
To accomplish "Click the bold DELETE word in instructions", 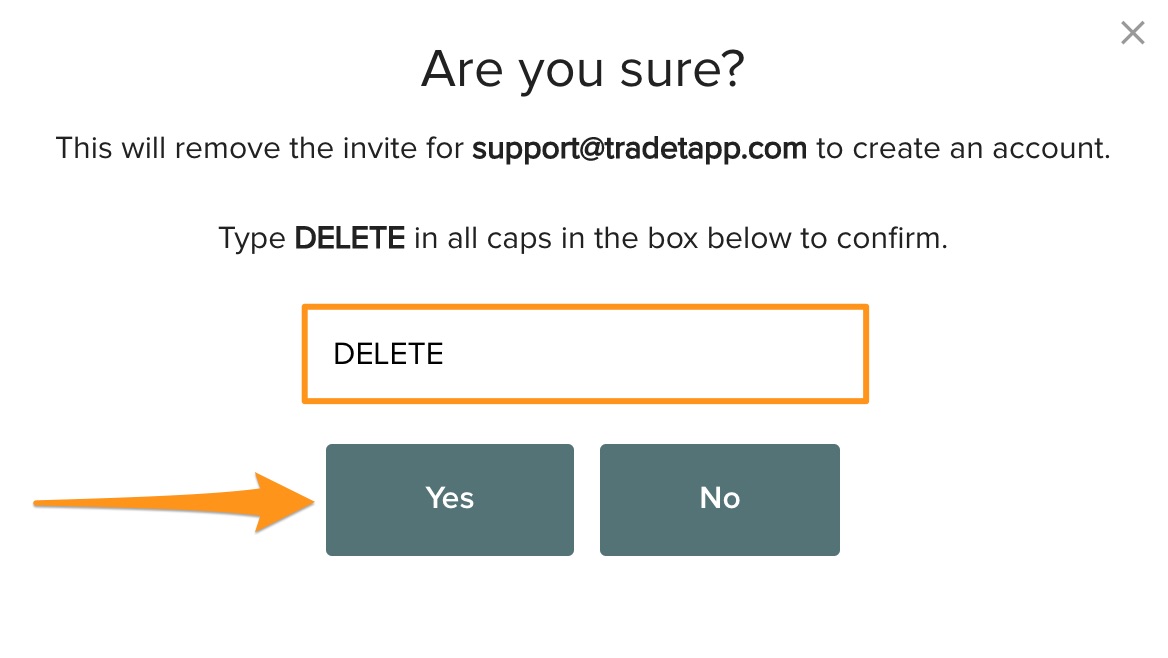I will click(x=349, y=240).
